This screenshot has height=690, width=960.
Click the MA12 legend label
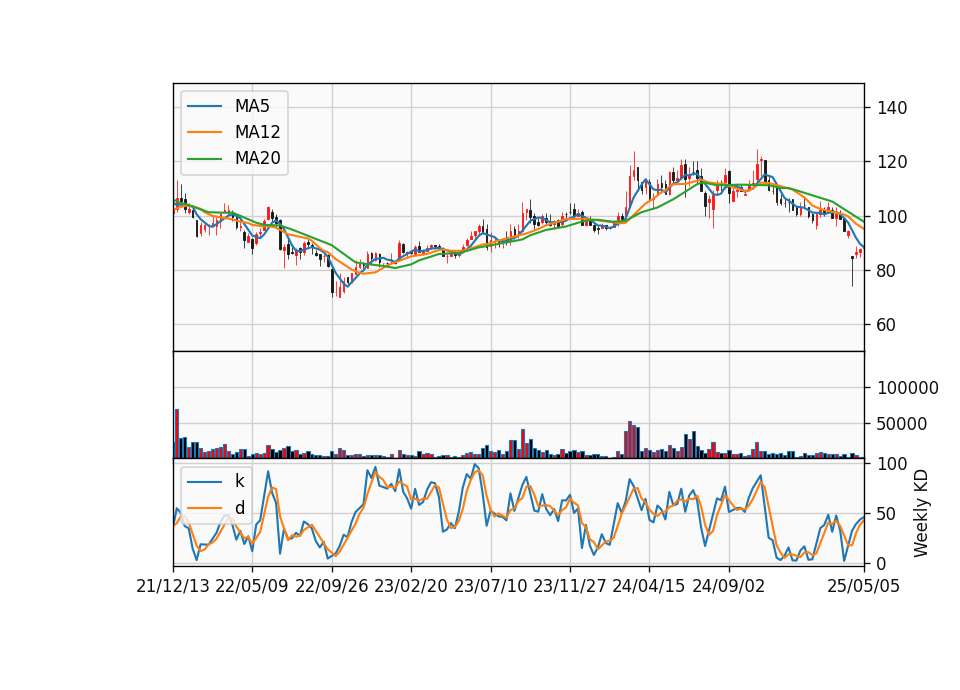[x=257, y=132]
